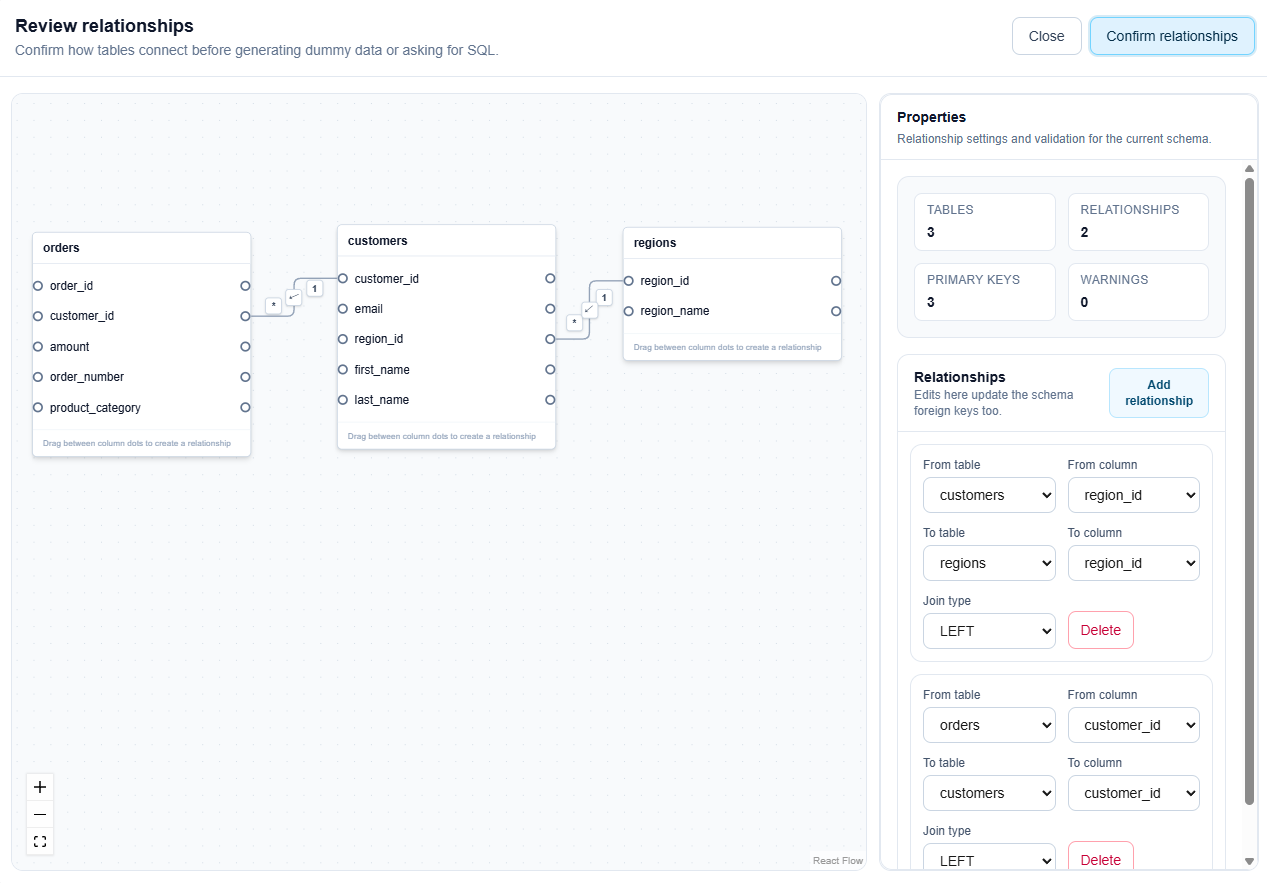Click the '1' label near regions region_id
This screenshot has height=883, width=1267.
click(x=604, y=297)
